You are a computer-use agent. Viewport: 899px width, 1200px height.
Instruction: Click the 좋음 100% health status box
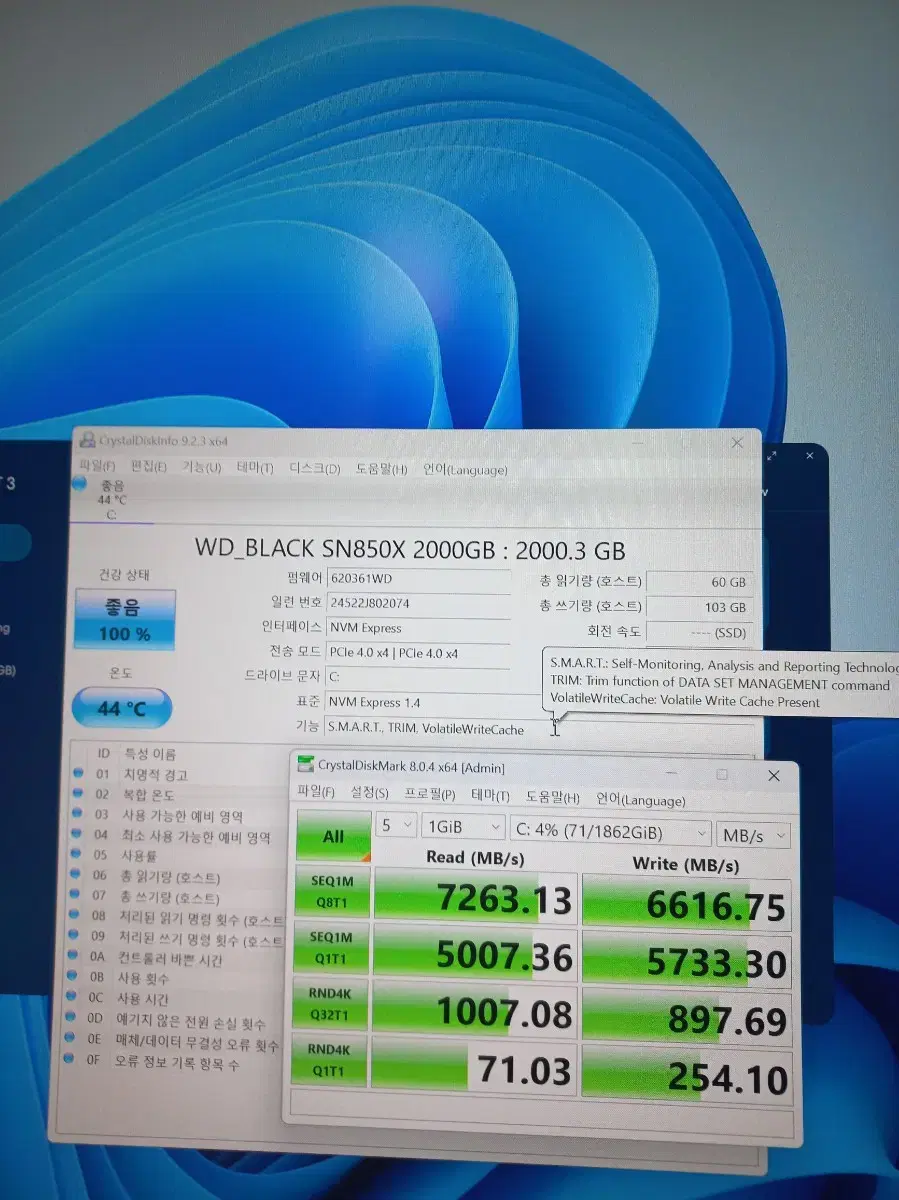click(125, 620)
